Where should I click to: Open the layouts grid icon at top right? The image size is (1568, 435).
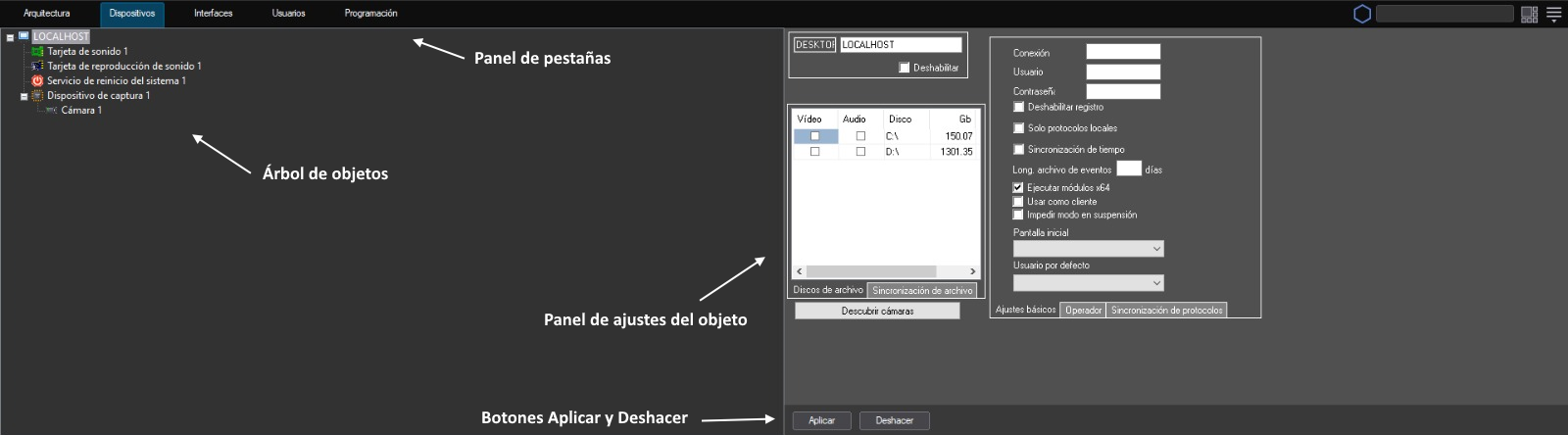(1529, 14)
